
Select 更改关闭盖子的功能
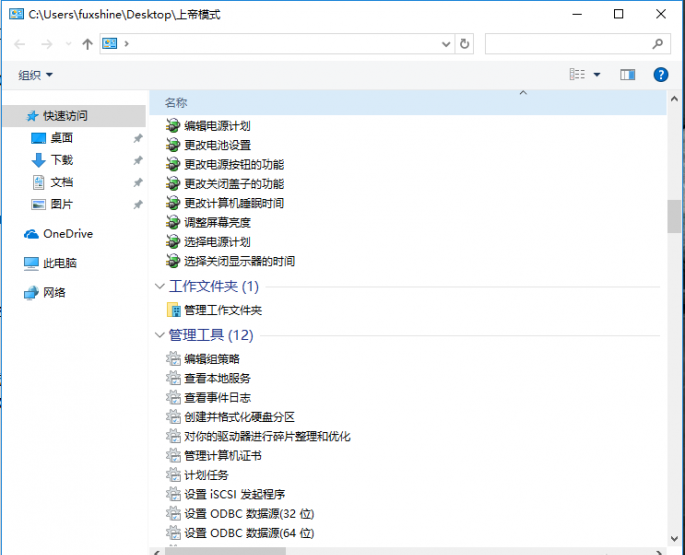click(x=234, y=184)
